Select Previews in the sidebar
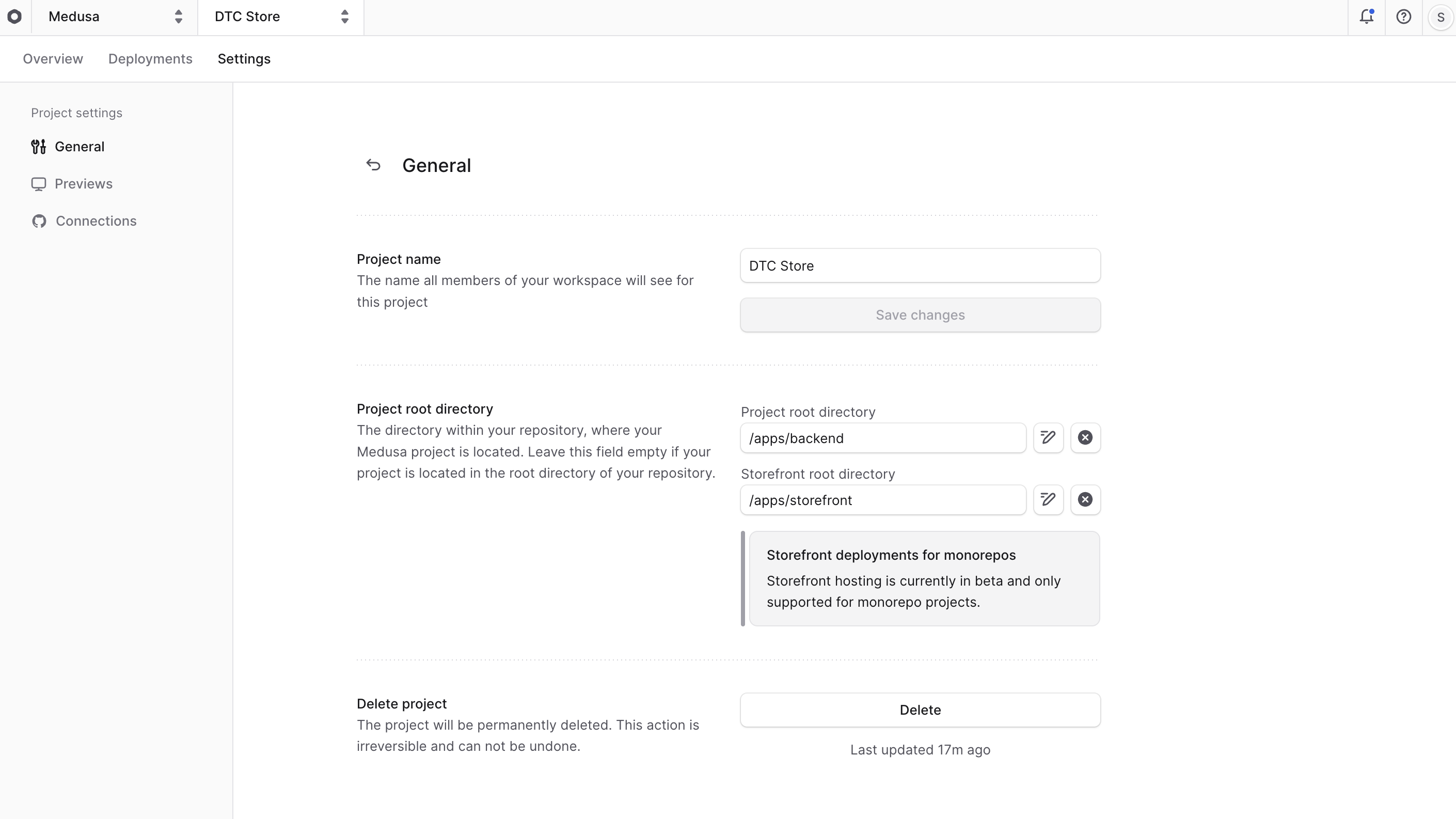 coord(83,184)
